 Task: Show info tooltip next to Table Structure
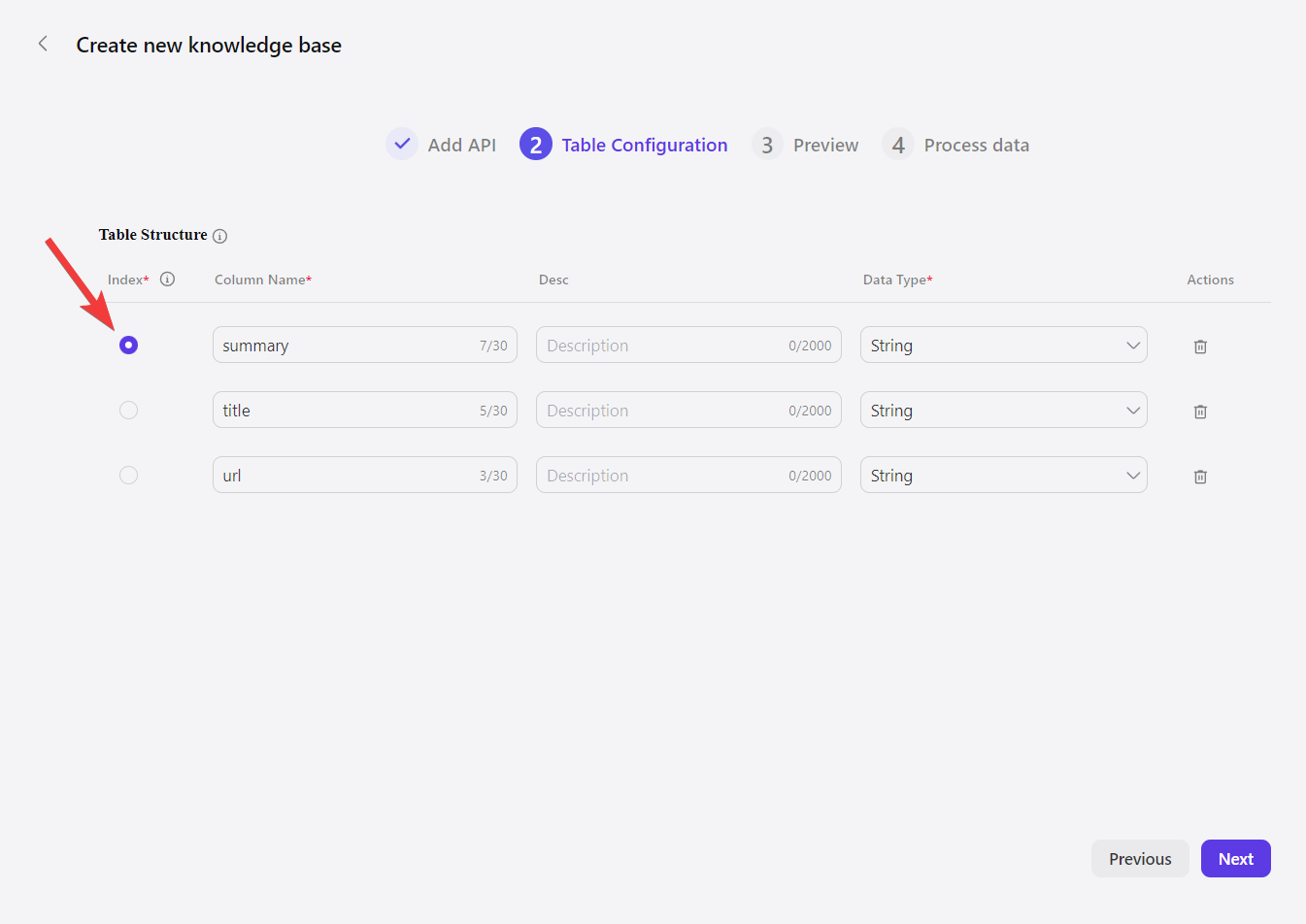click(x=220, y=236)
